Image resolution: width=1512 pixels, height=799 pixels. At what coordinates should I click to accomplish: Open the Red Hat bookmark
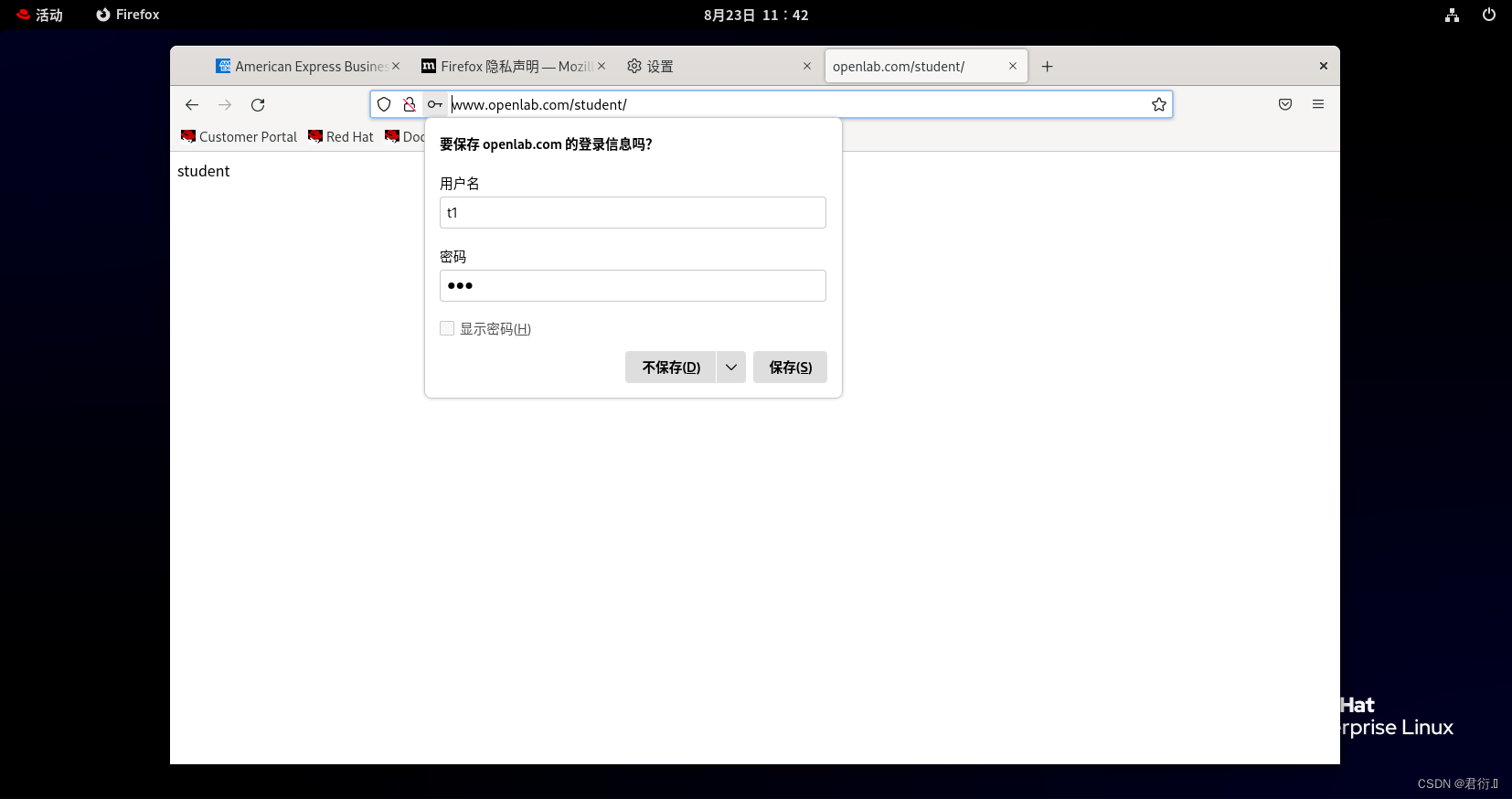coord(341,136)
